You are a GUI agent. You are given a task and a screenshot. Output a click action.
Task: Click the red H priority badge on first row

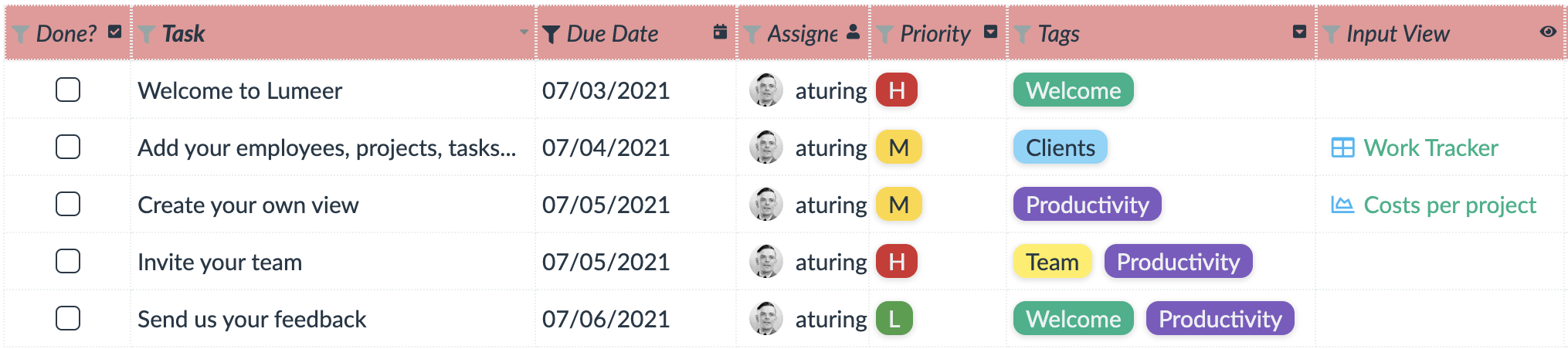point(897,90)
